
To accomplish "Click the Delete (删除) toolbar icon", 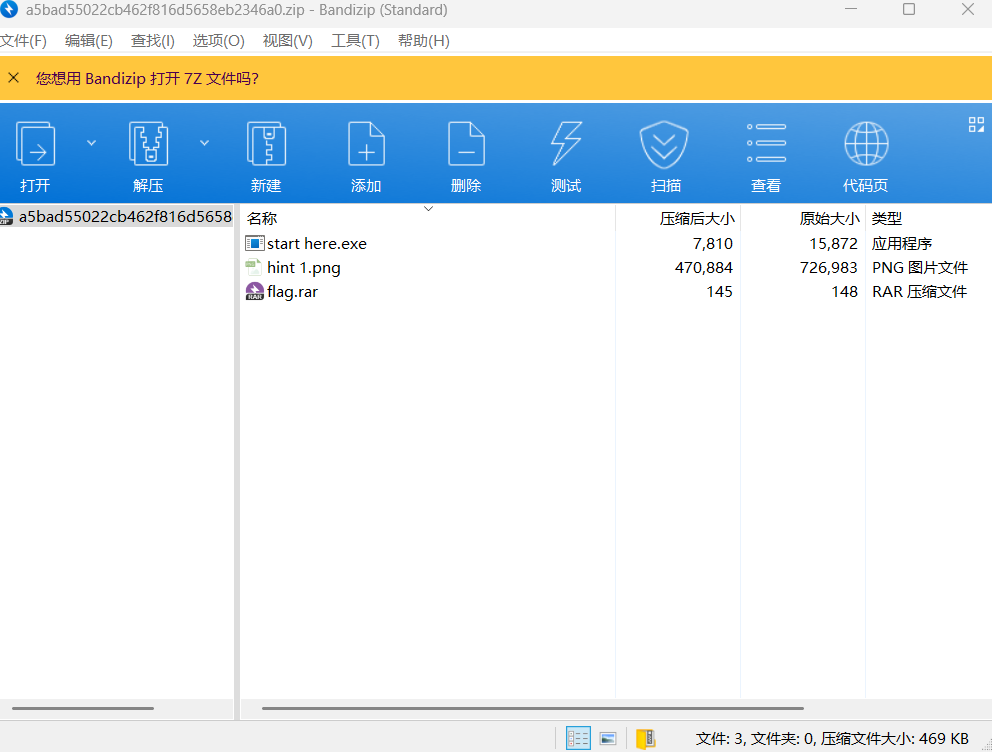I will 466,145.
